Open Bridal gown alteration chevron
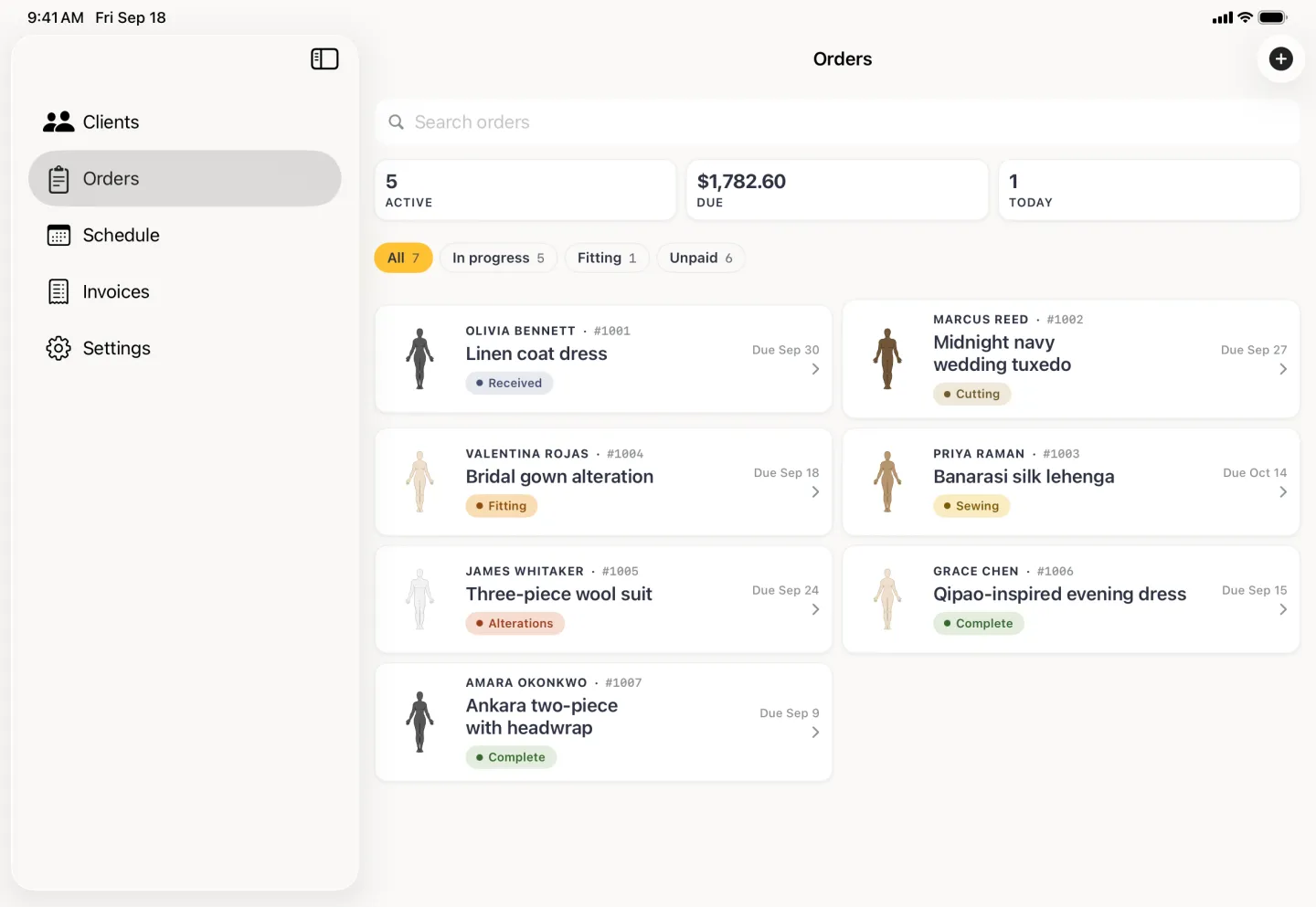 click(x=815, y=492)
